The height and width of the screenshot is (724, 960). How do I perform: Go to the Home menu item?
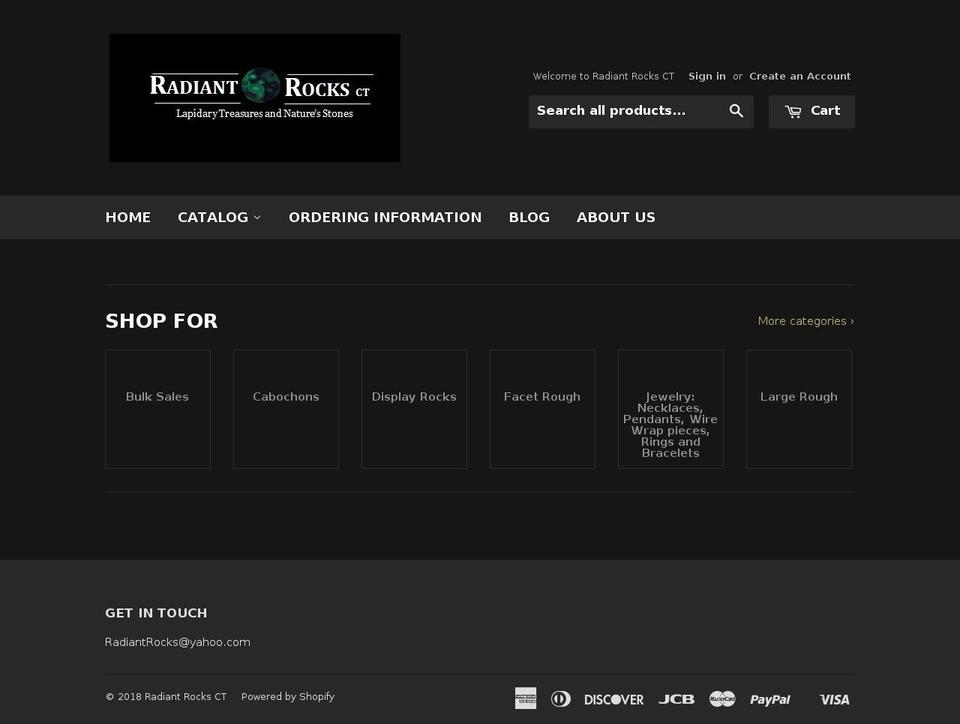coord(128,217)
